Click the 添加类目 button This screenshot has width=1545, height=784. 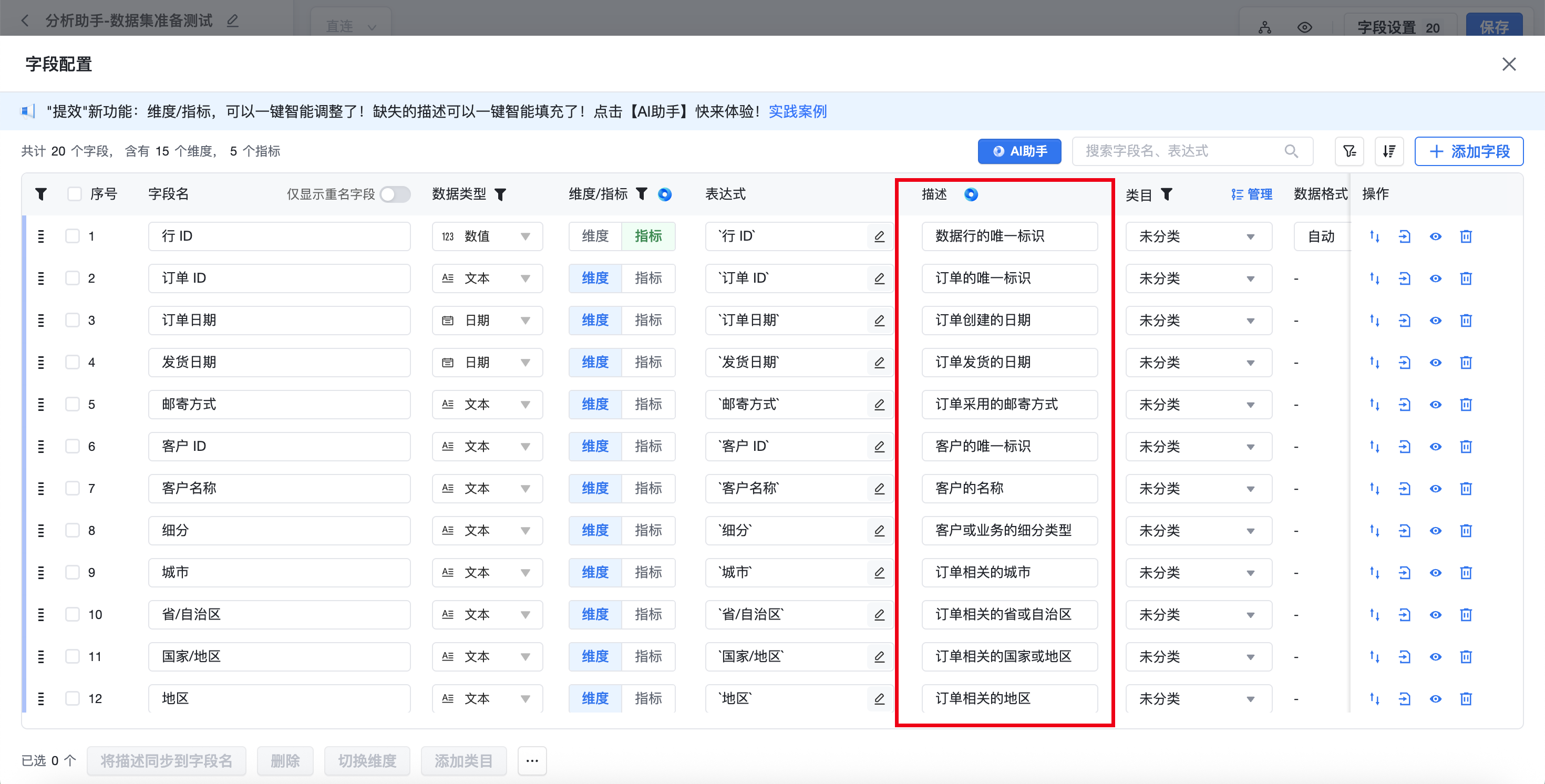[x=463, y=760]
